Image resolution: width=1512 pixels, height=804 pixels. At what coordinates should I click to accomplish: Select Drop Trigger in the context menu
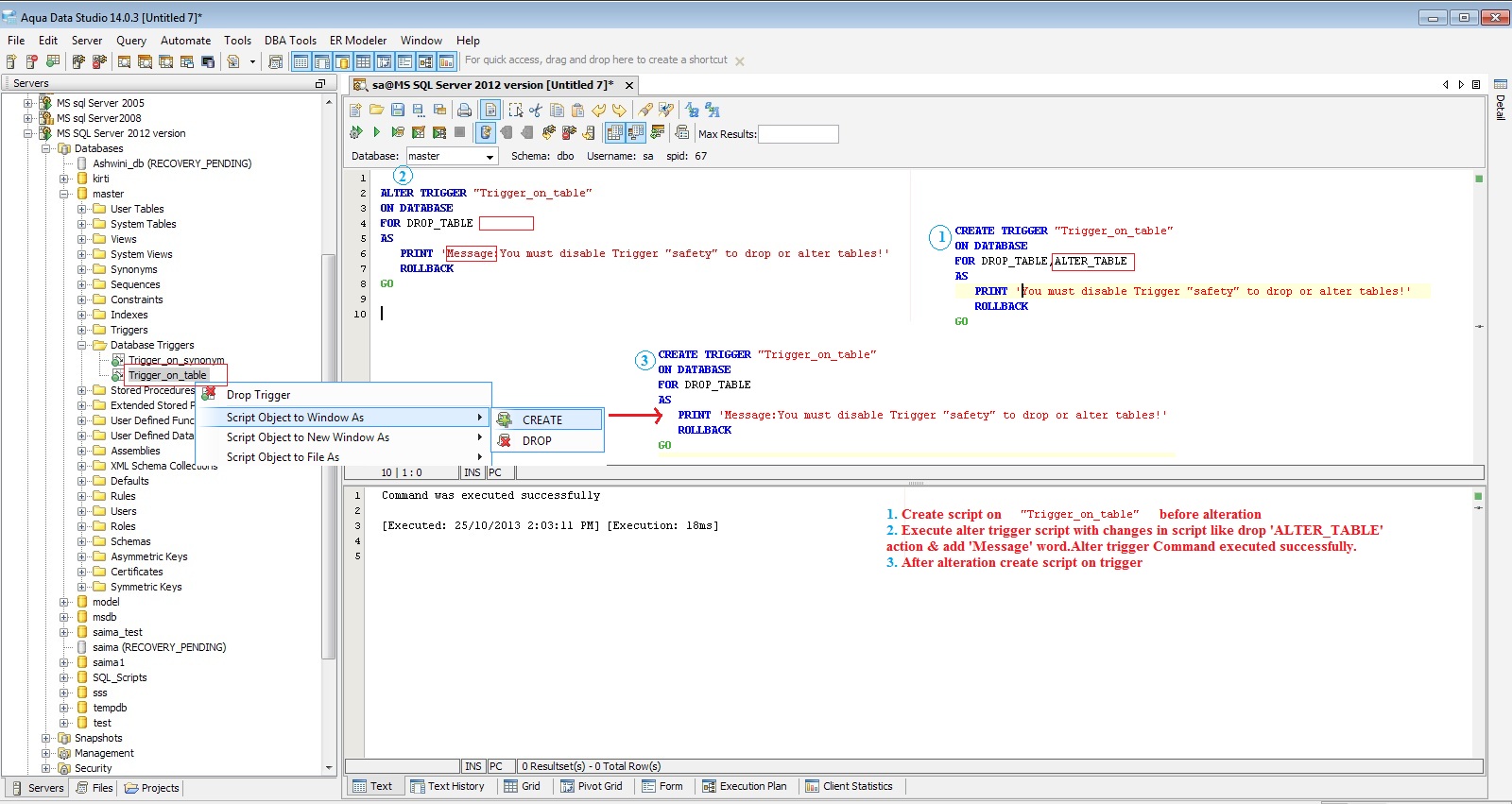pyautogui.click(x=258, y=395)
